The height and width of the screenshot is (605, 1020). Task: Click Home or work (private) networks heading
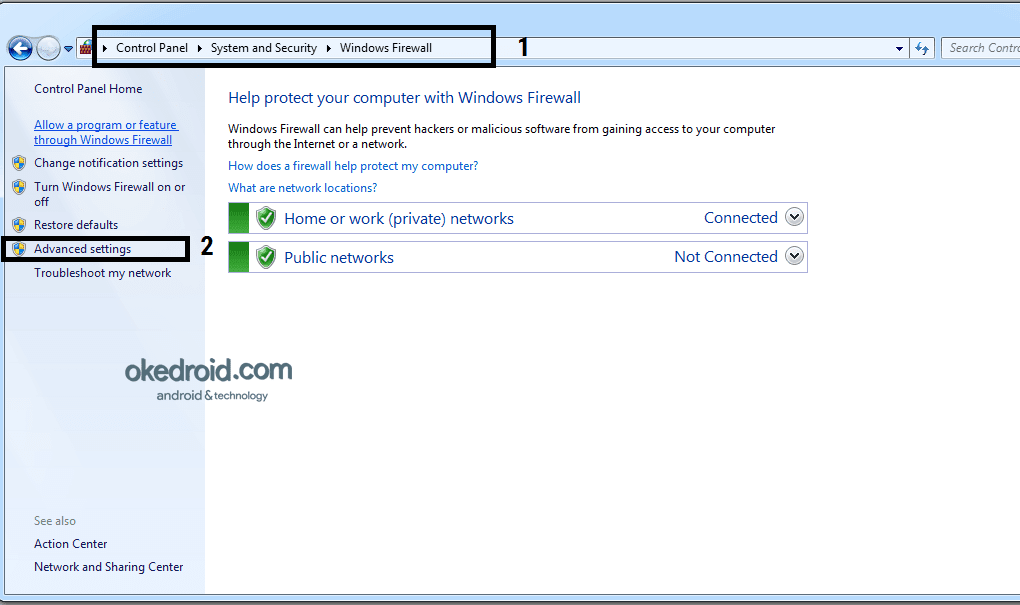(399, 219)
